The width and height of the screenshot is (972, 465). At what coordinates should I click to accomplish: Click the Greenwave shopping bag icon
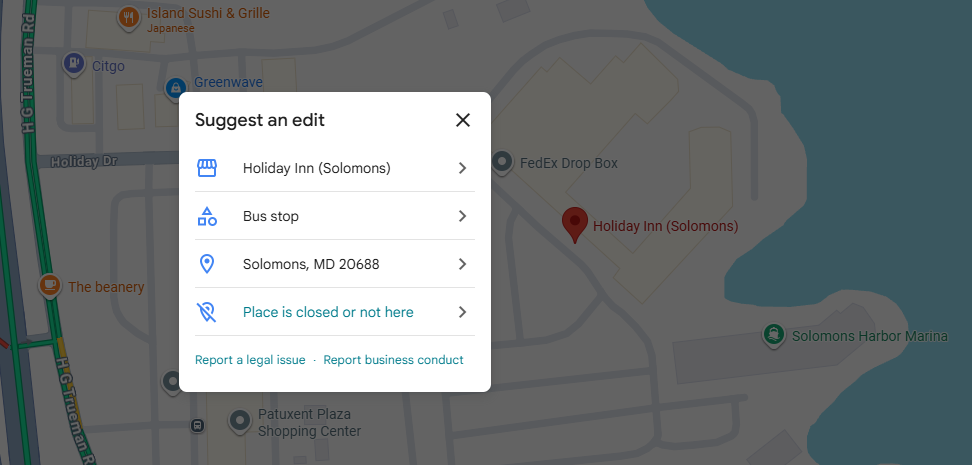[x=176, y=87]
